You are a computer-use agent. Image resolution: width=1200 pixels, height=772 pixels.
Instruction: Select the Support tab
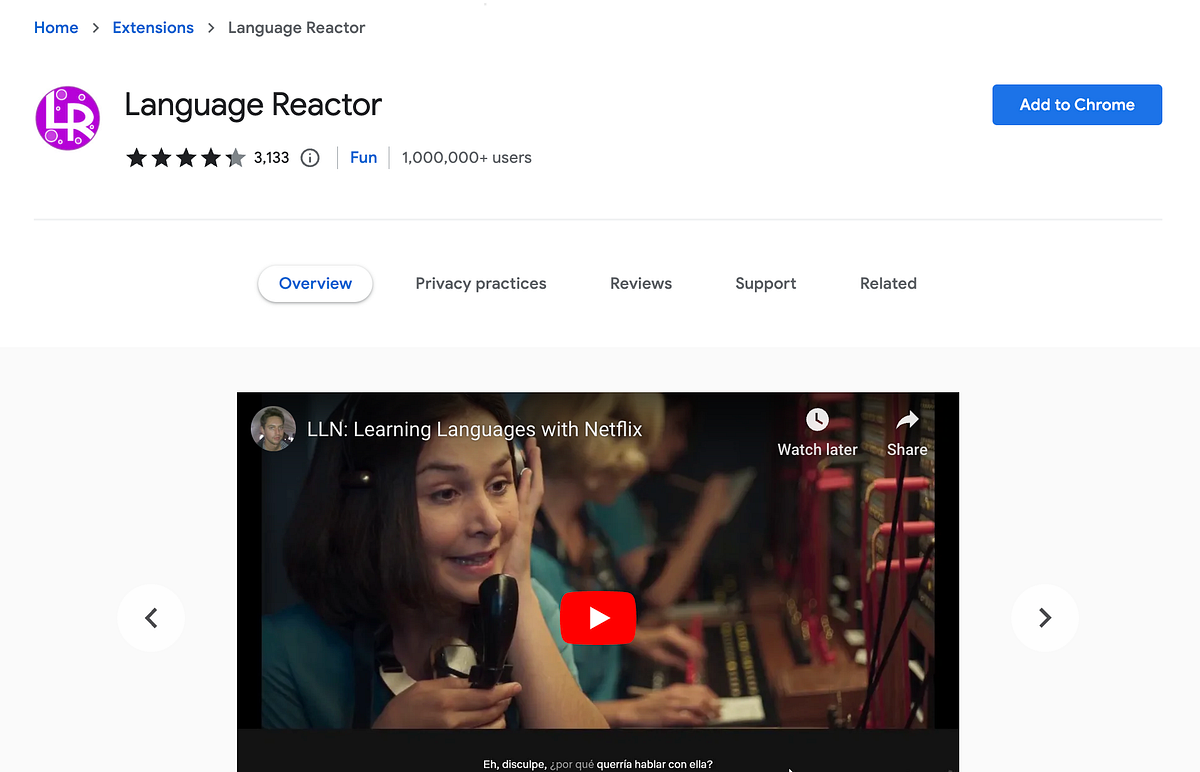tap(765, 283)
